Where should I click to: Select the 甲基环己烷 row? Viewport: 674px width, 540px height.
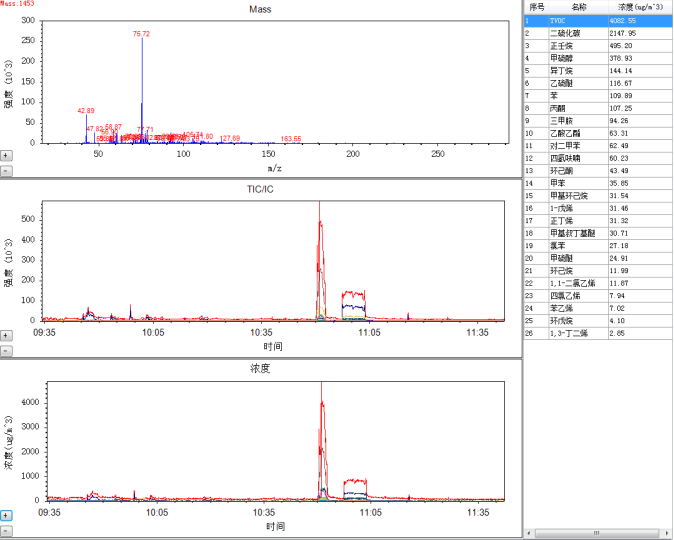[x=598, y=196]
